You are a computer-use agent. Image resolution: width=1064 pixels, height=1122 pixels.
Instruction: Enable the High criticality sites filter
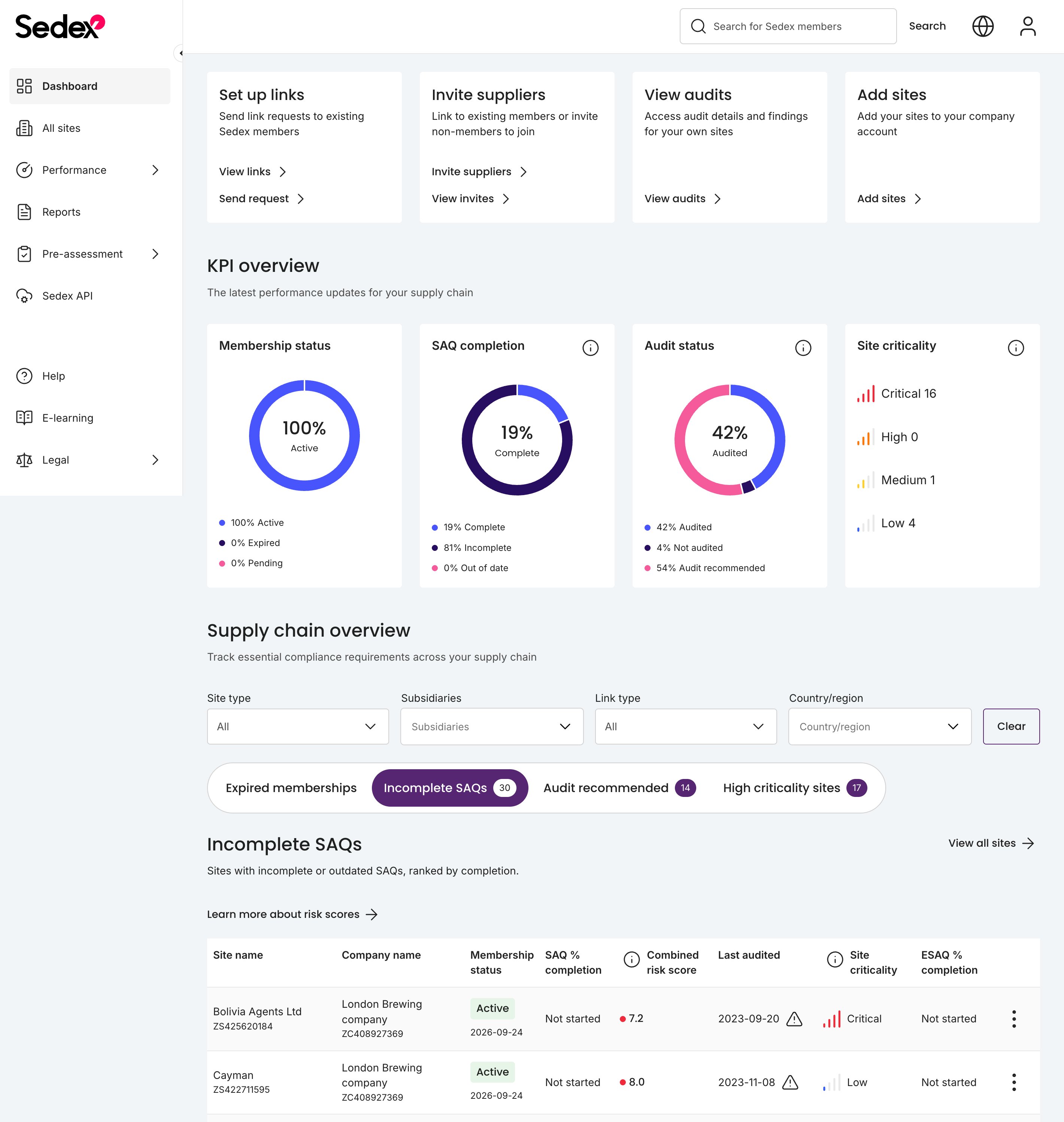[781, 787]
